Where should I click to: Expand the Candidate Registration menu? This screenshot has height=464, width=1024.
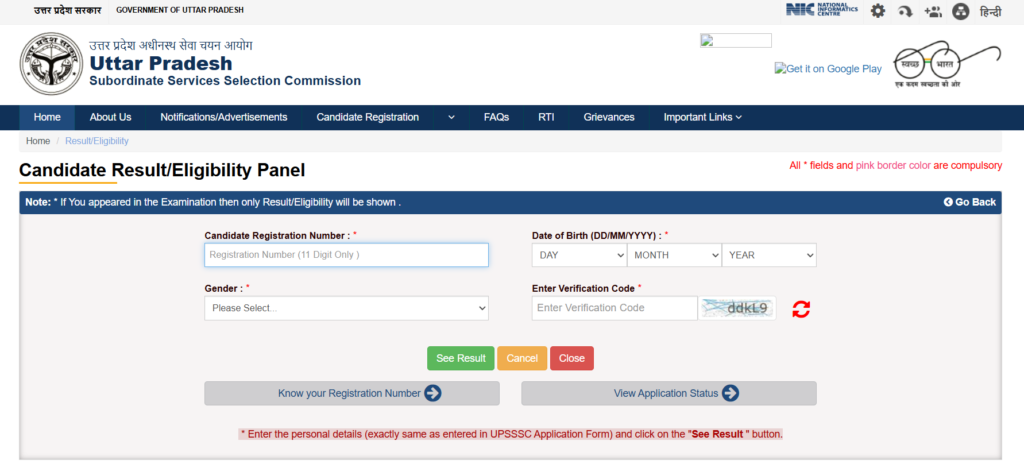click(385, 117)
